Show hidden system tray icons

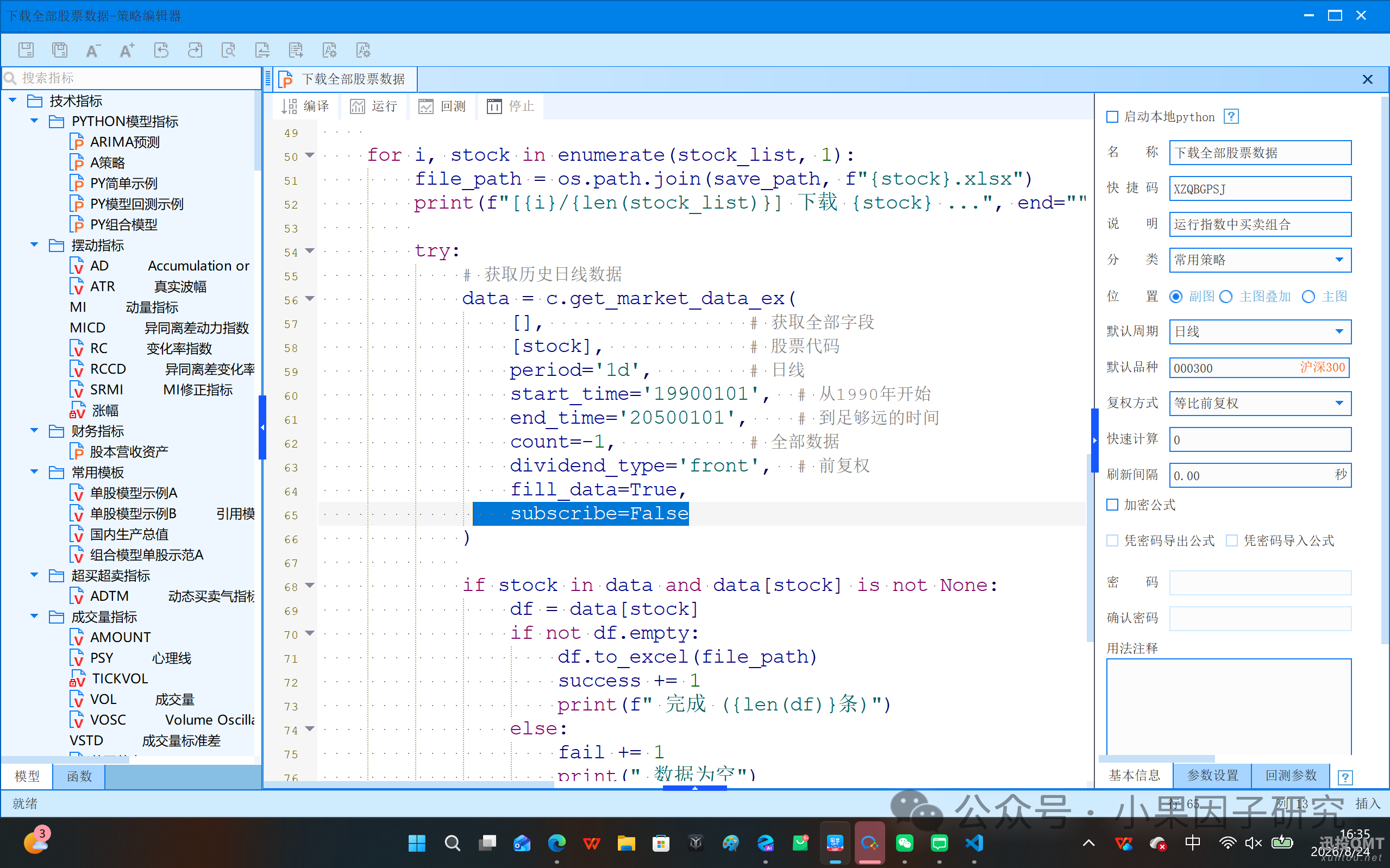(x=1088, y=844)
